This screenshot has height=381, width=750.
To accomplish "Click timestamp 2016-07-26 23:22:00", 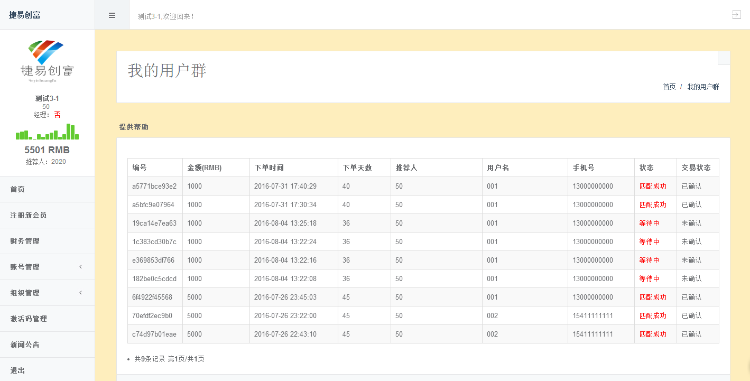I will tap(285, 316).
